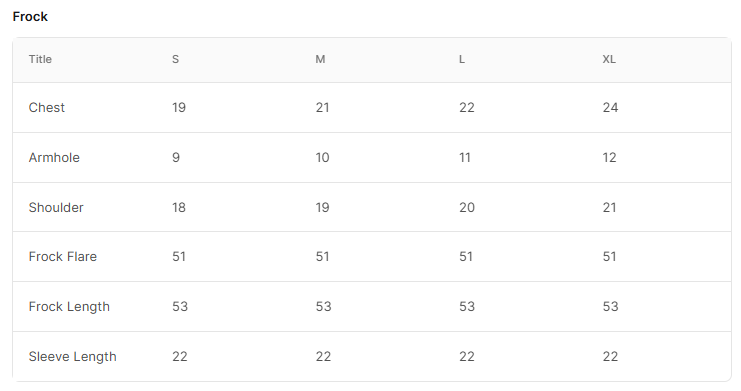This screenshot has width=741, height=391.
Task: Select the Frock Flare row label
Action: (x=62, y=257)
